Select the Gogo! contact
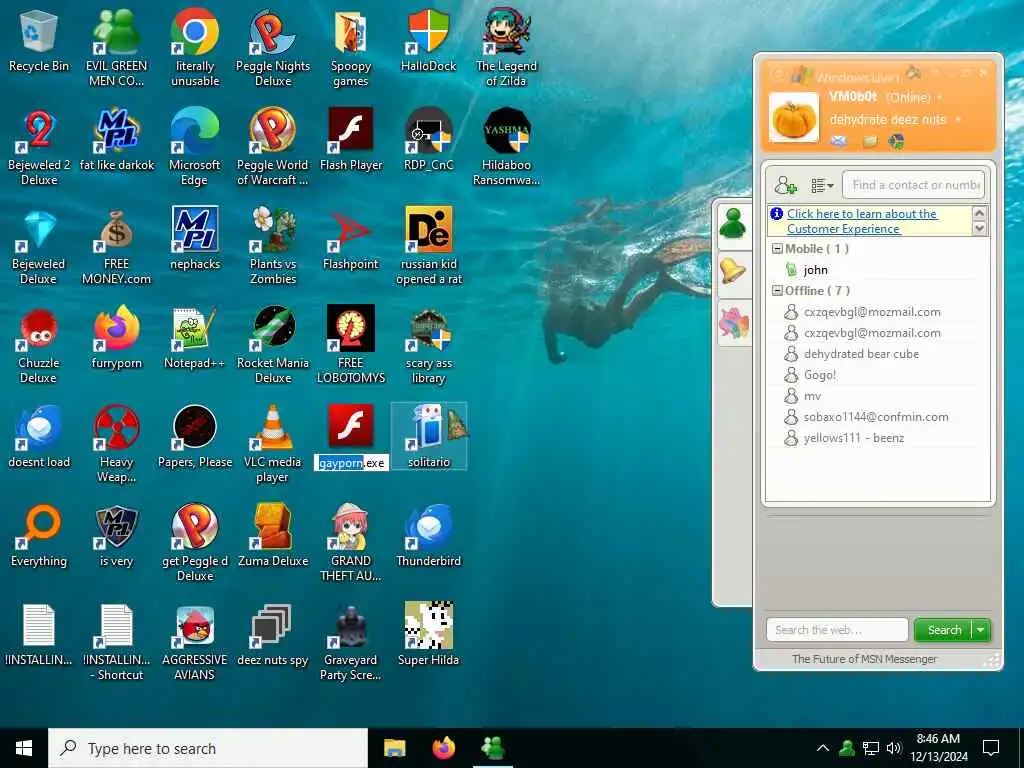 819,375
